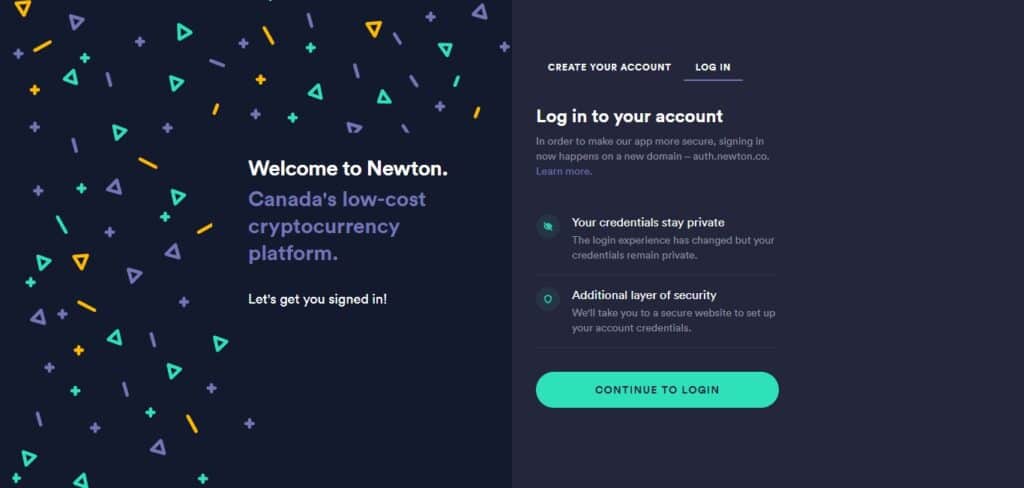This screenshot has height=488, width=1024.
Task: Click the word 'platform.' in the tagline
Action: tap(293, 253)
